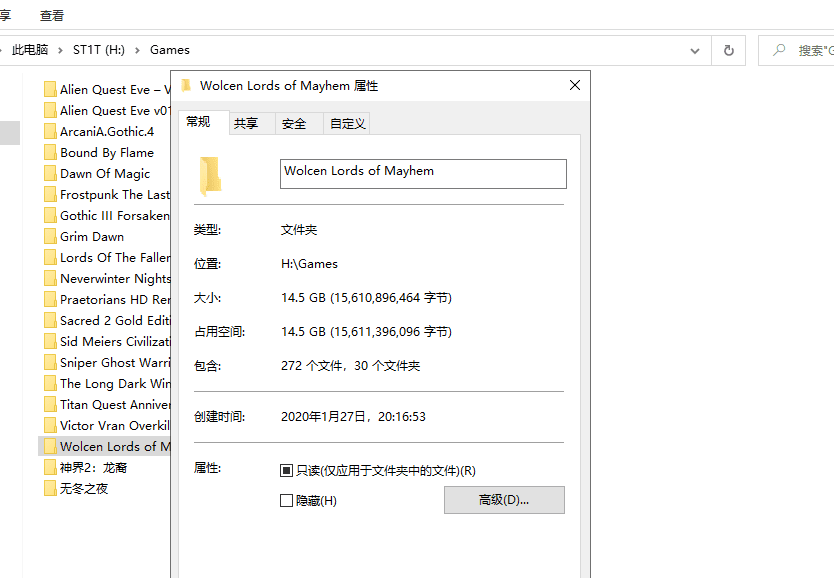The height and width of the screenshot is (578, 834).
Task: Click Alien Quest Eve v01 folder icon
Action: click(x=51, y=111)
